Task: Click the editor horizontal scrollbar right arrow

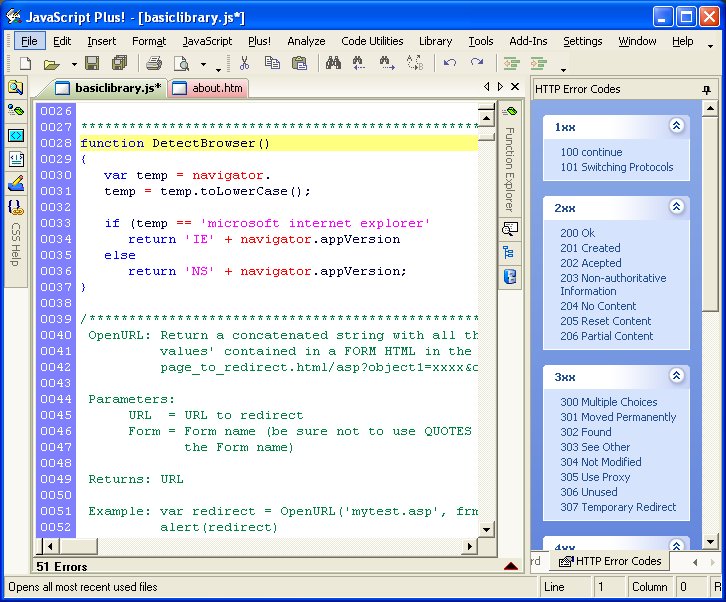Action: click(x=470, y=546)
